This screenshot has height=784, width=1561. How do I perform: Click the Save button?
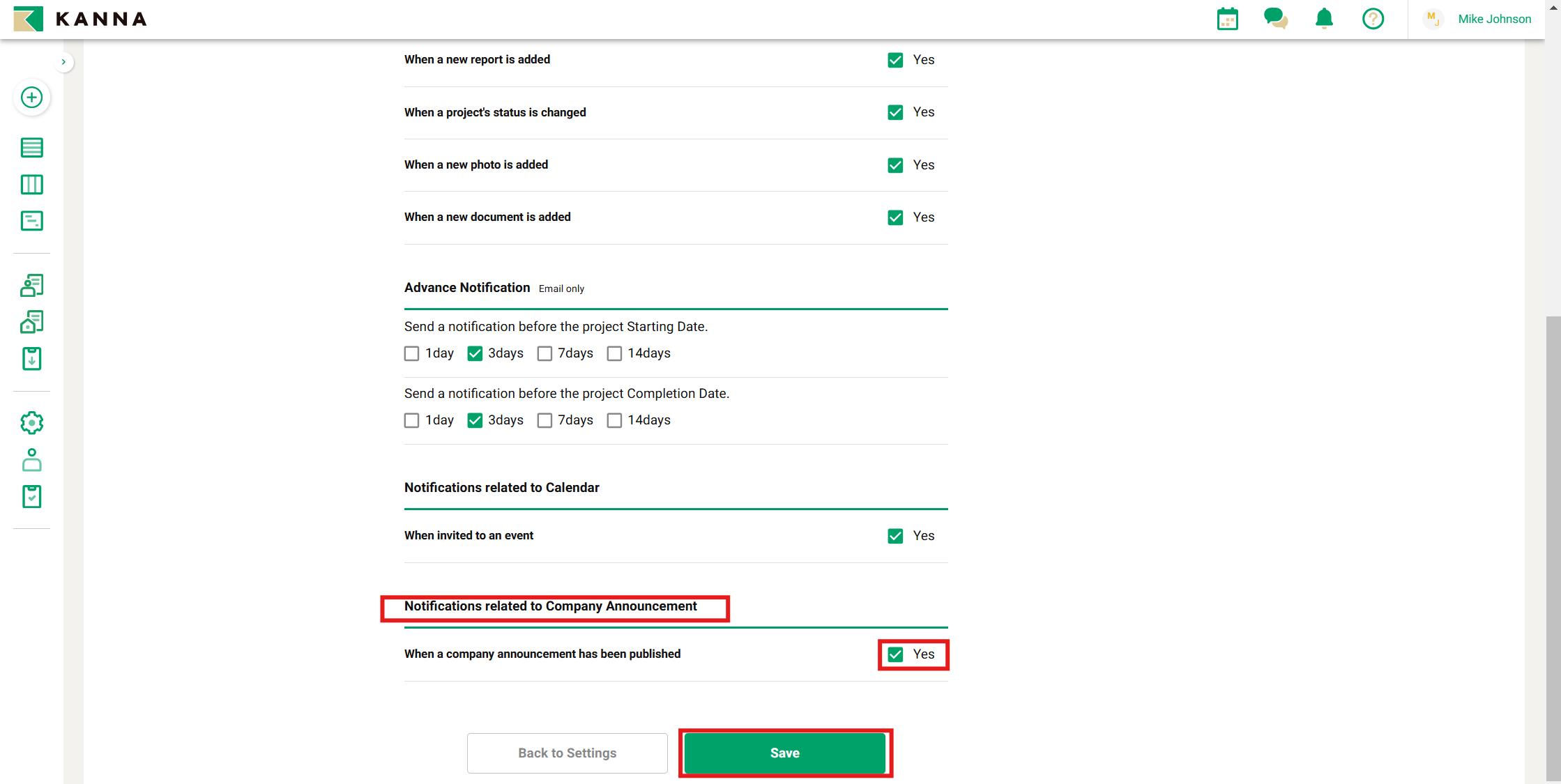point(784,753)
